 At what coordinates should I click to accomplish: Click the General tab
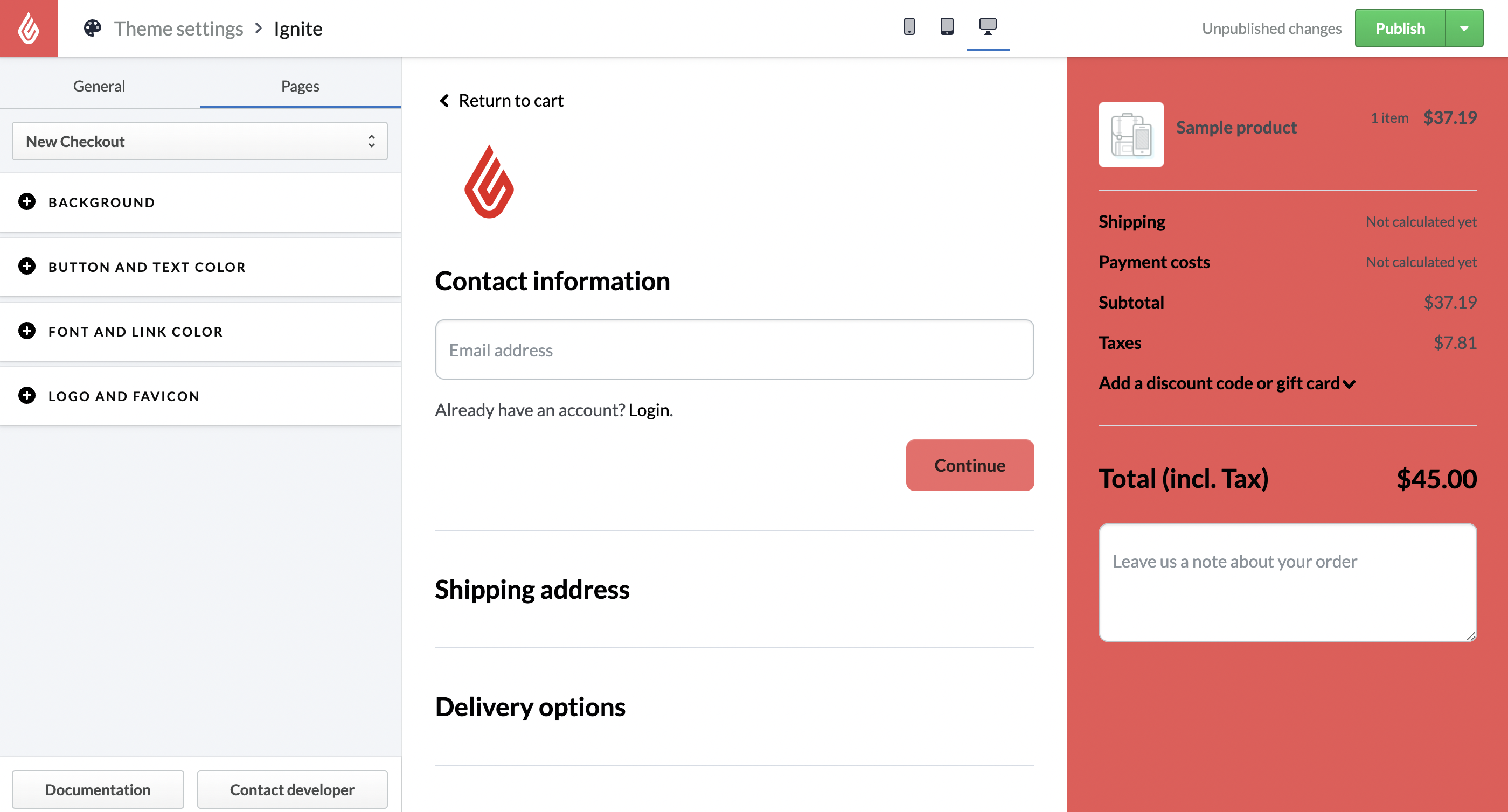click(x=99, y=85)
